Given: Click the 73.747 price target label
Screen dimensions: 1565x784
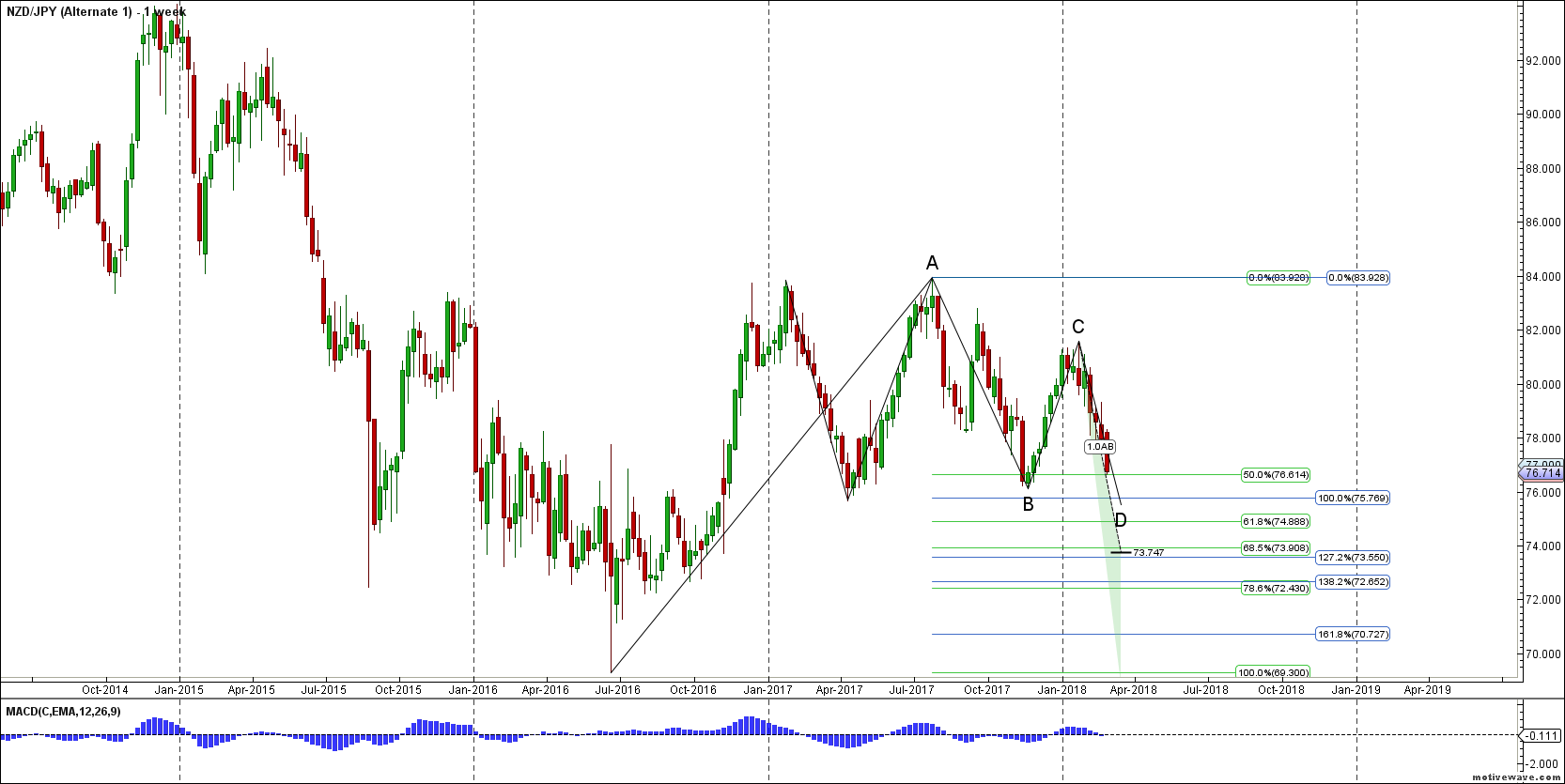Looking at the screenshot, I should pyautogui.click(x=1148, y=553).
